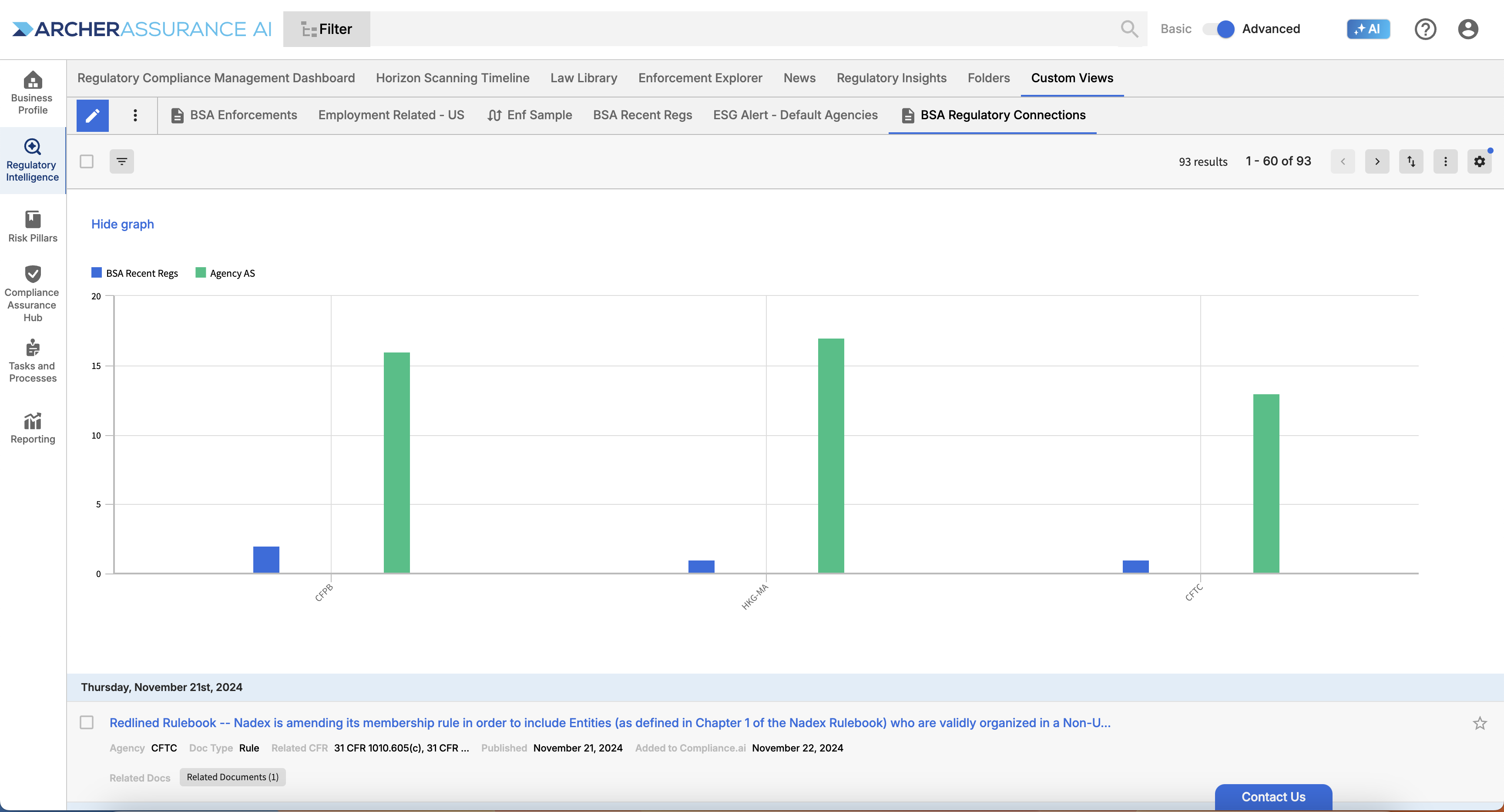Go to Compliance Assurance Hub

(x=32, y=294)
